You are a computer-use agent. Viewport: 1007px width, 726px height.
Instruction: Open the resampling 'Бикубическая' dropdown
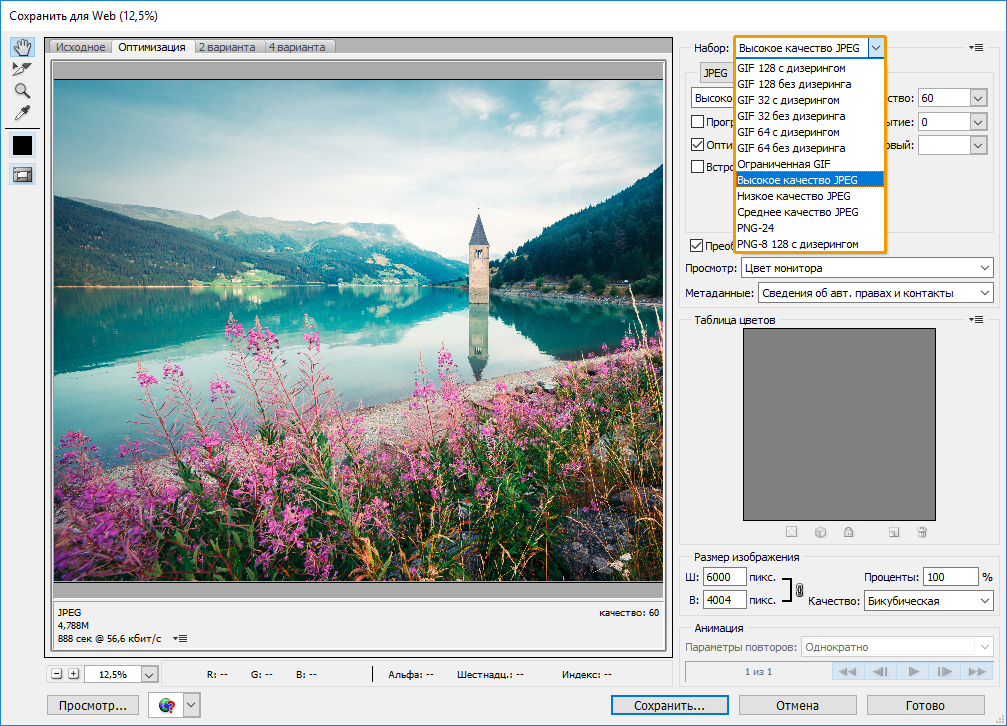point(929,601)
